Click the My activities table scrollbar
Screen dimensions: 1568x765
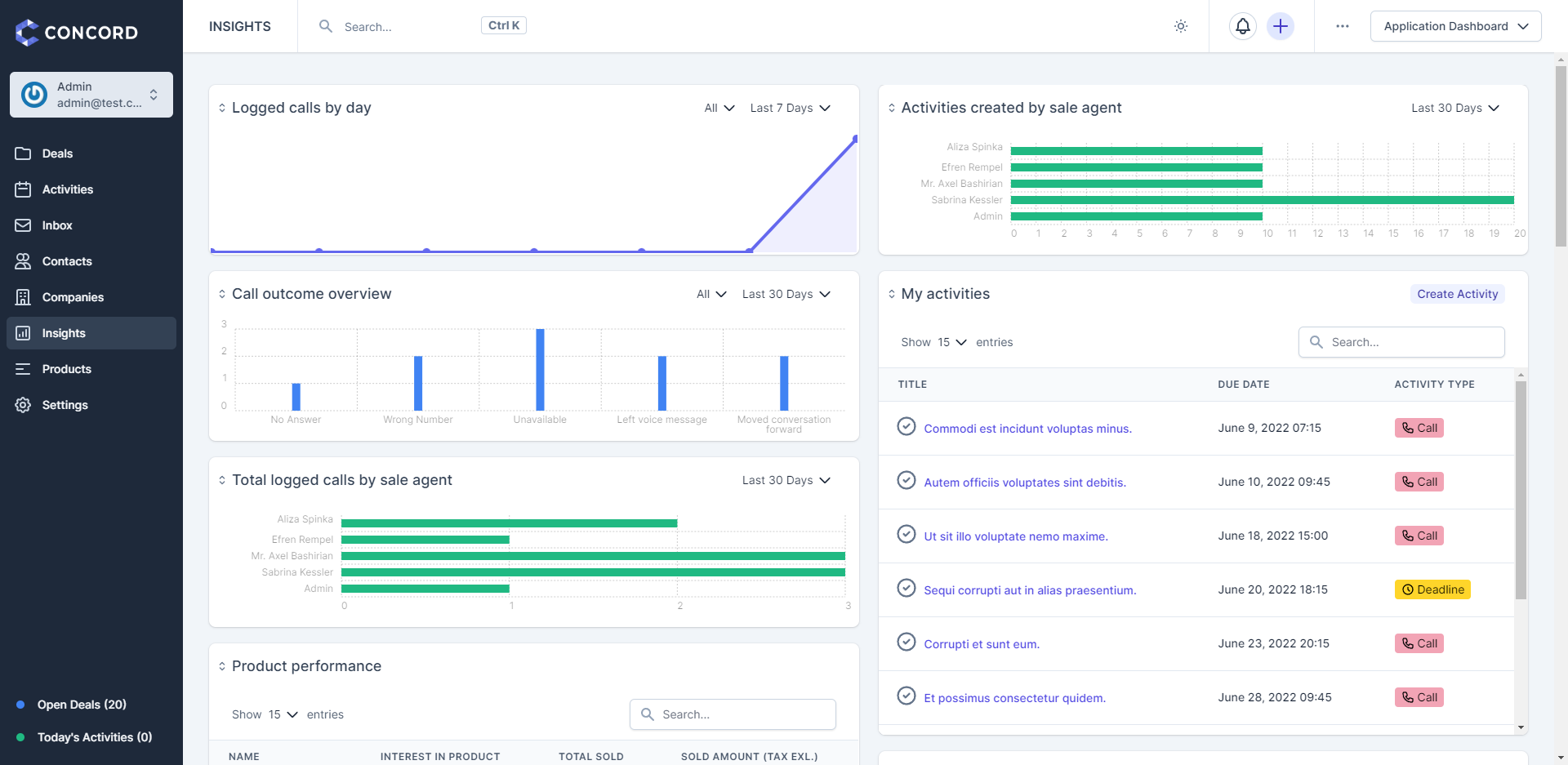[x=1521, y=490]
